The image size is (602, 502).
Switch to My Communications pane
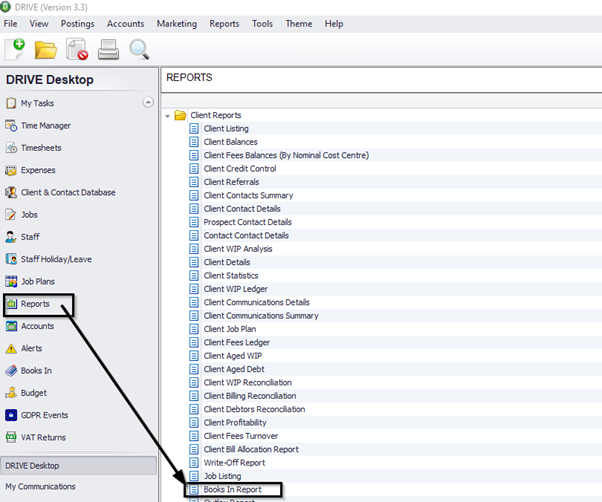40,487
